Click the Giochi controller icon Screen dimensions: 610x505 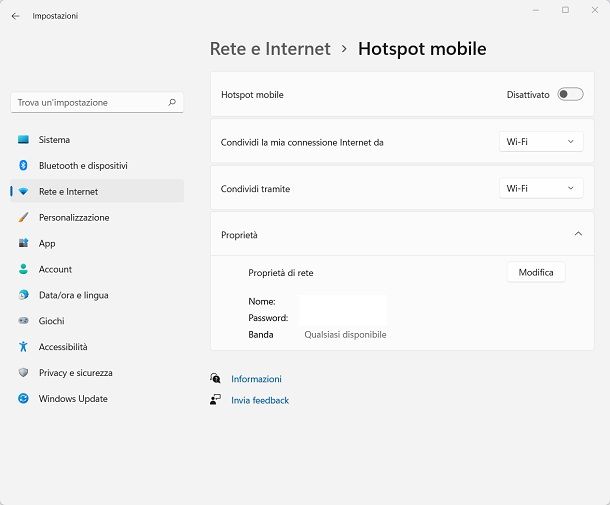click(23, 322)
